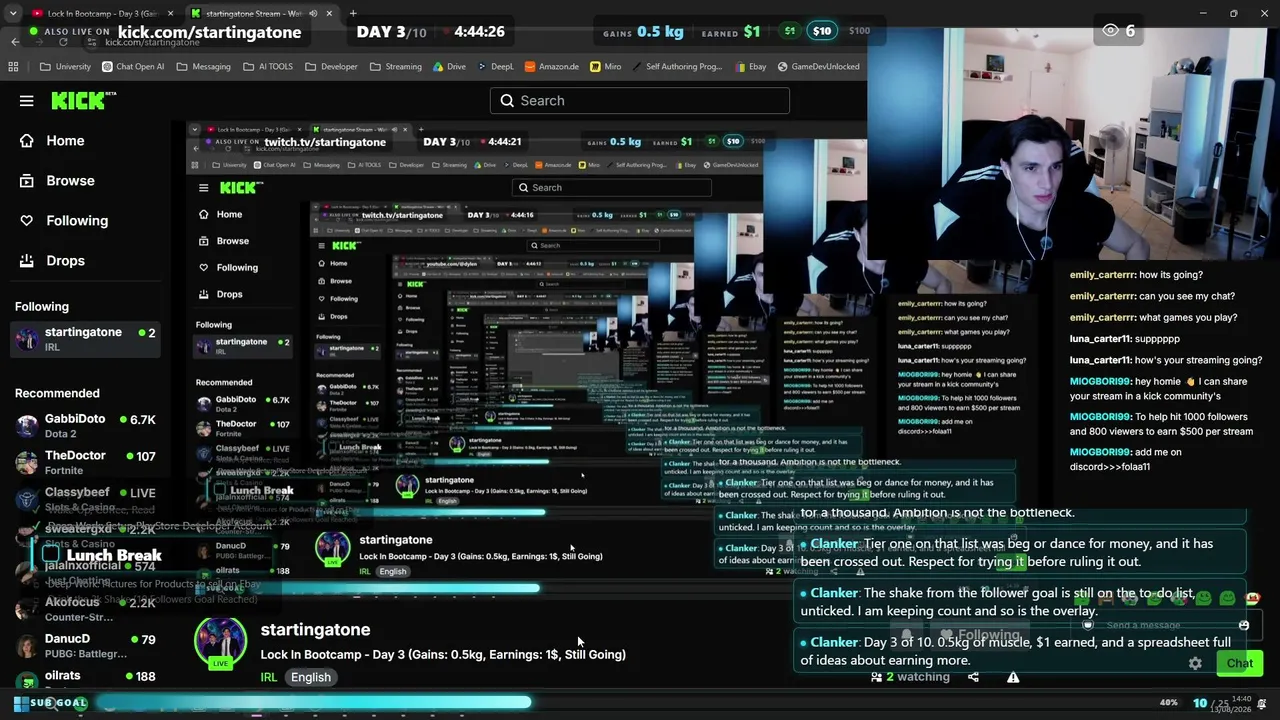Click the 'Recommended' sidebar heading
Screen dimensions: 1280x720
(x=57, y=394)
